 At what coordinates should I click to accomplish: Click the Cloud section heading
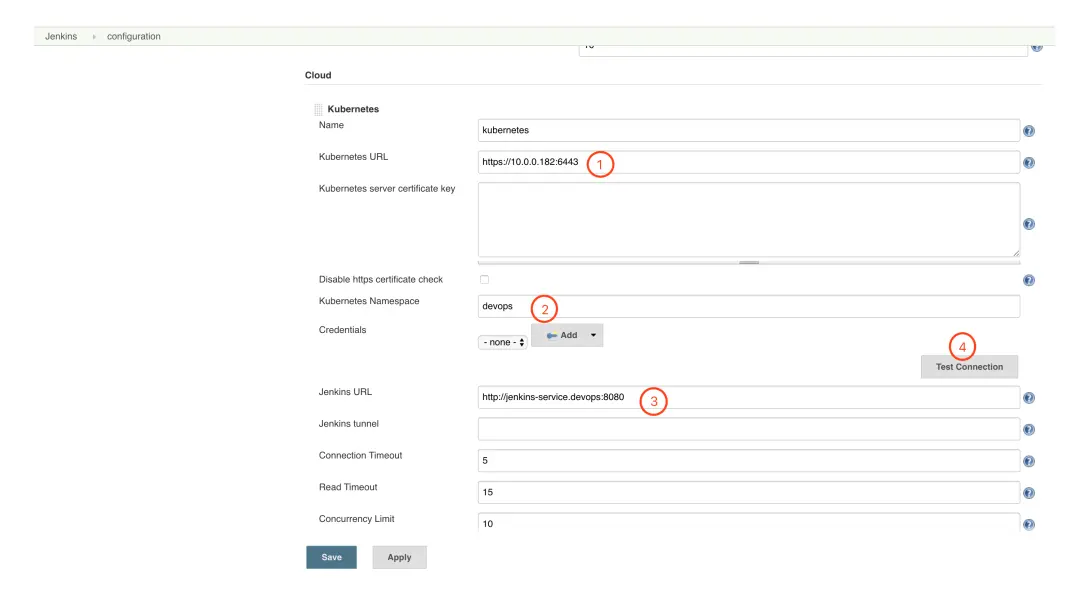click(318, 75)
